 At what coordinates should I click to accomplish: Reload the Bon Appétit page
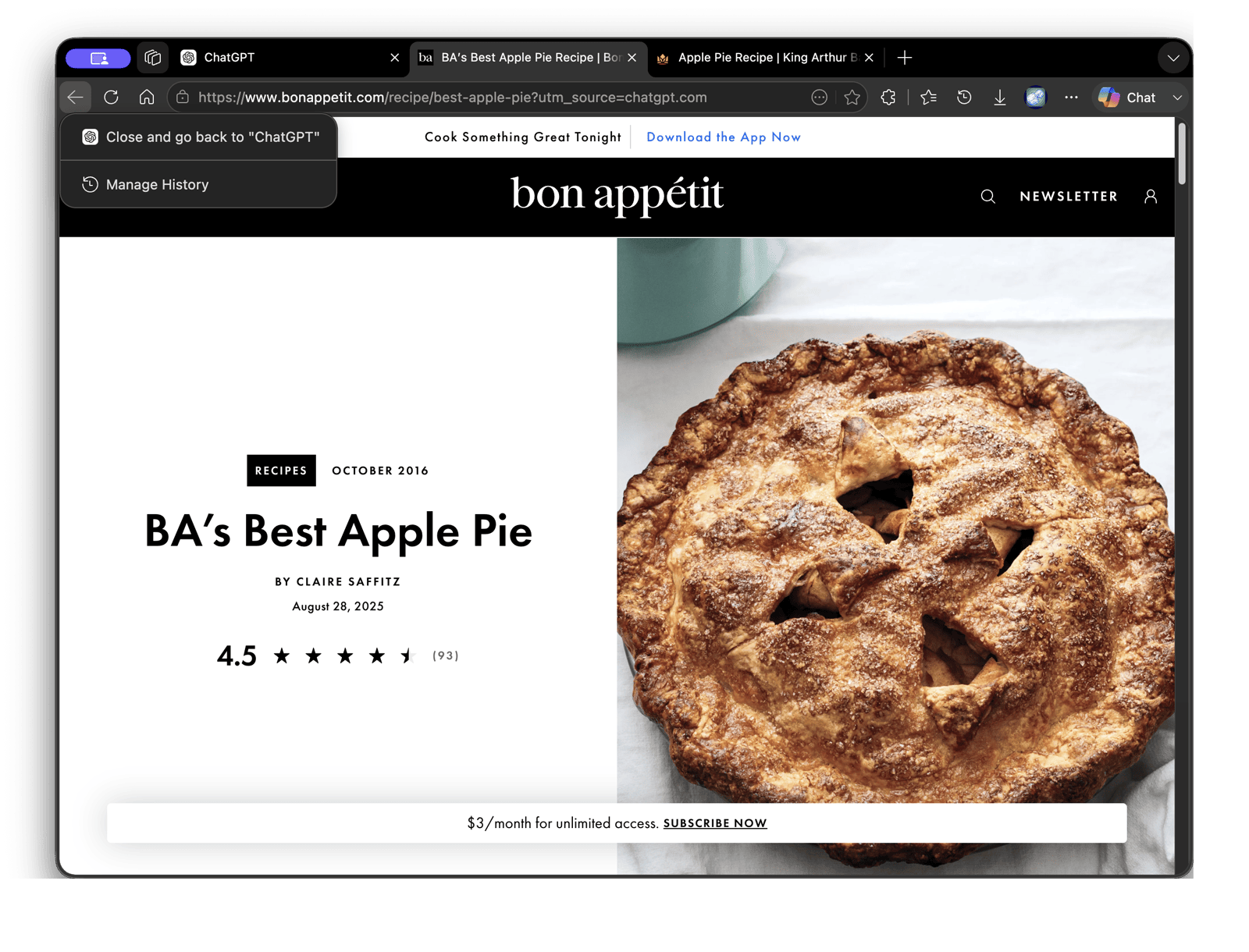click(x=111, y=98)
